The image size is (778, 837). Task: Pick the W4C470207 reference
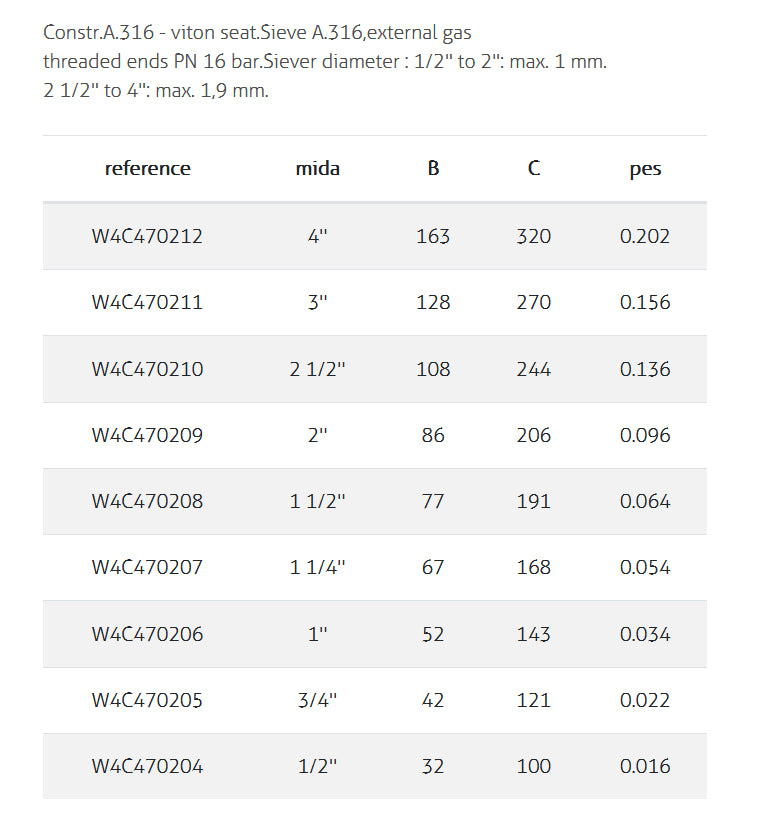[147, 567]
